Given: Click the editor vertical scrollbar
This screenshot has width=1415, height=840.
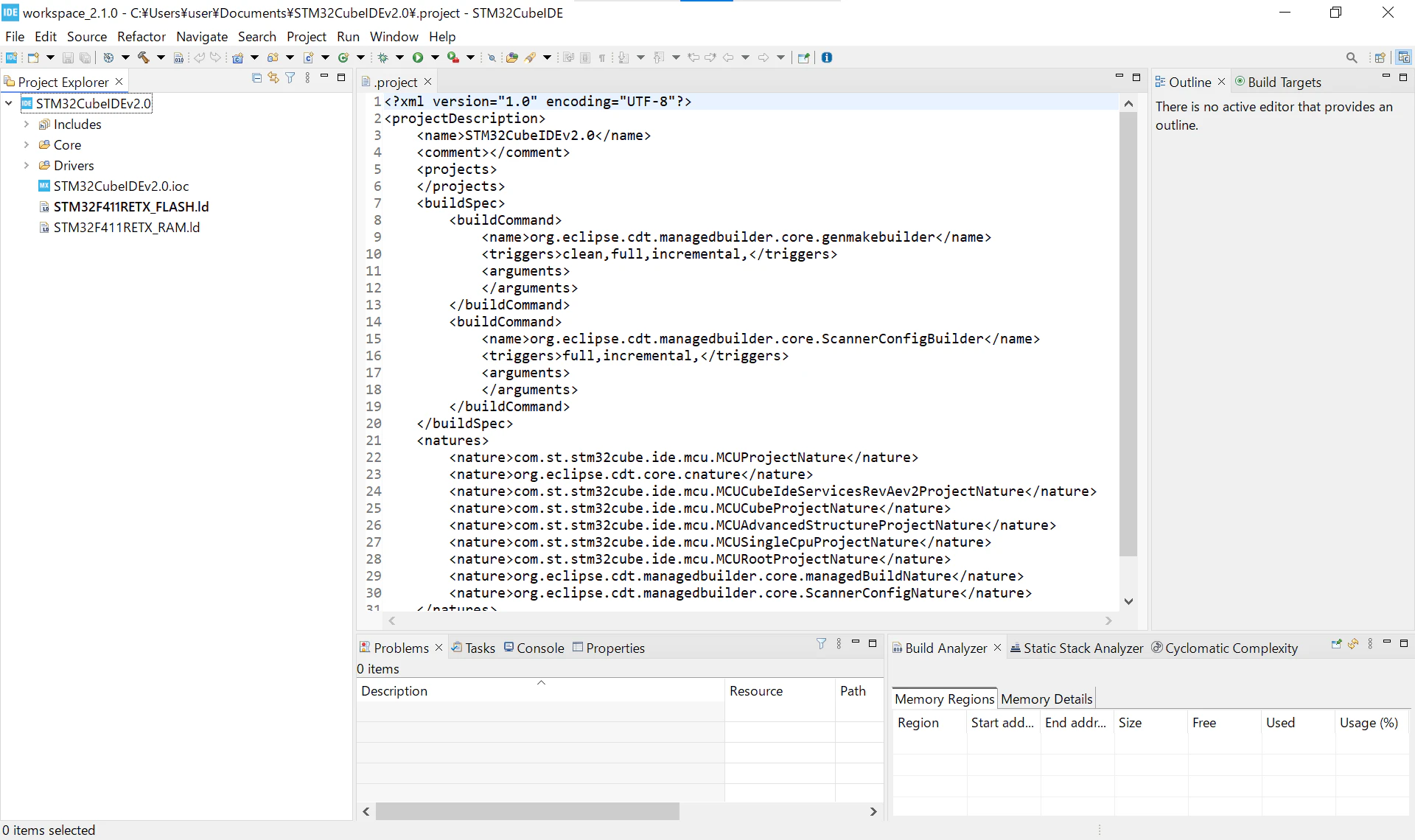Looking at the screenshot, I should tap(1128, 335).
